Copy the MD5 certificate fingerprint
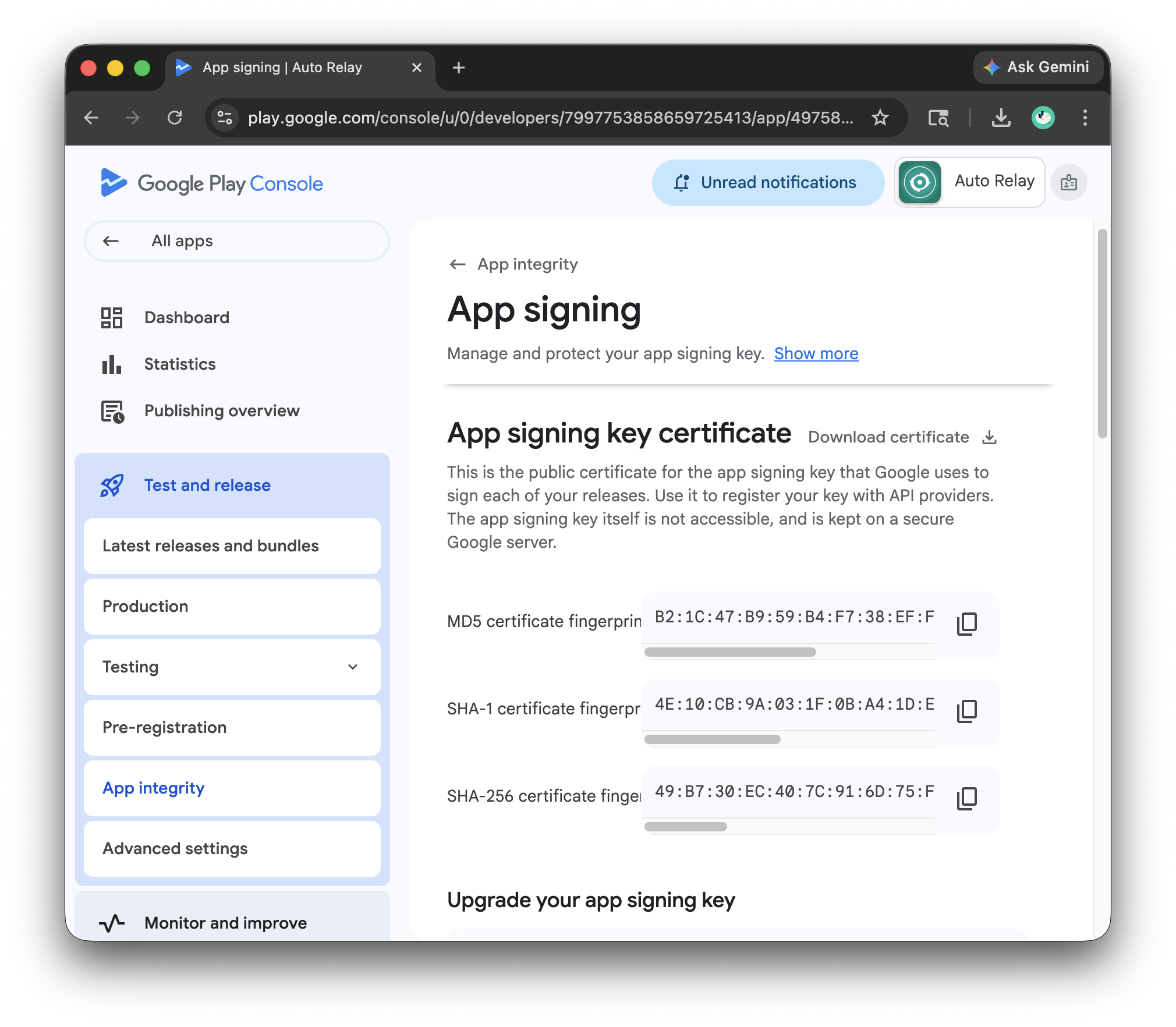The width and height of the screenshot is (1176, 1027). pos(966,624)
